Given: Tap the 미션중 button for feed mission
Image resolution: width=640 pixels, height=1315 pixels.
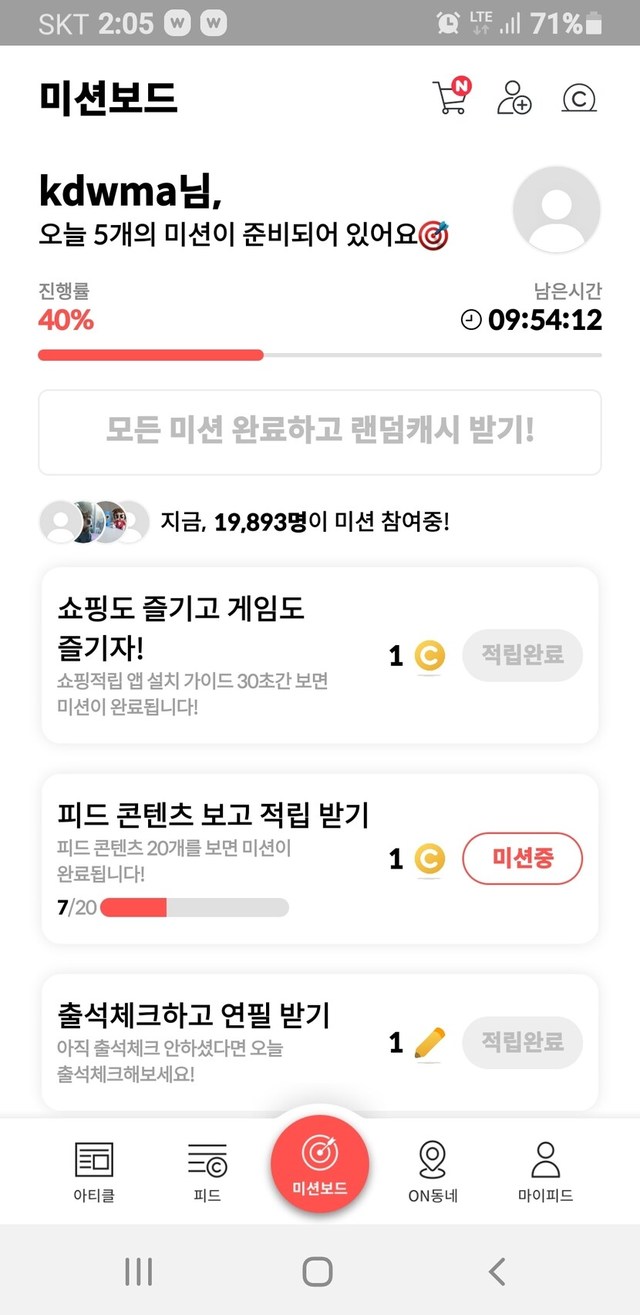Looking at the screenshot, I should (x=522, y=858).
